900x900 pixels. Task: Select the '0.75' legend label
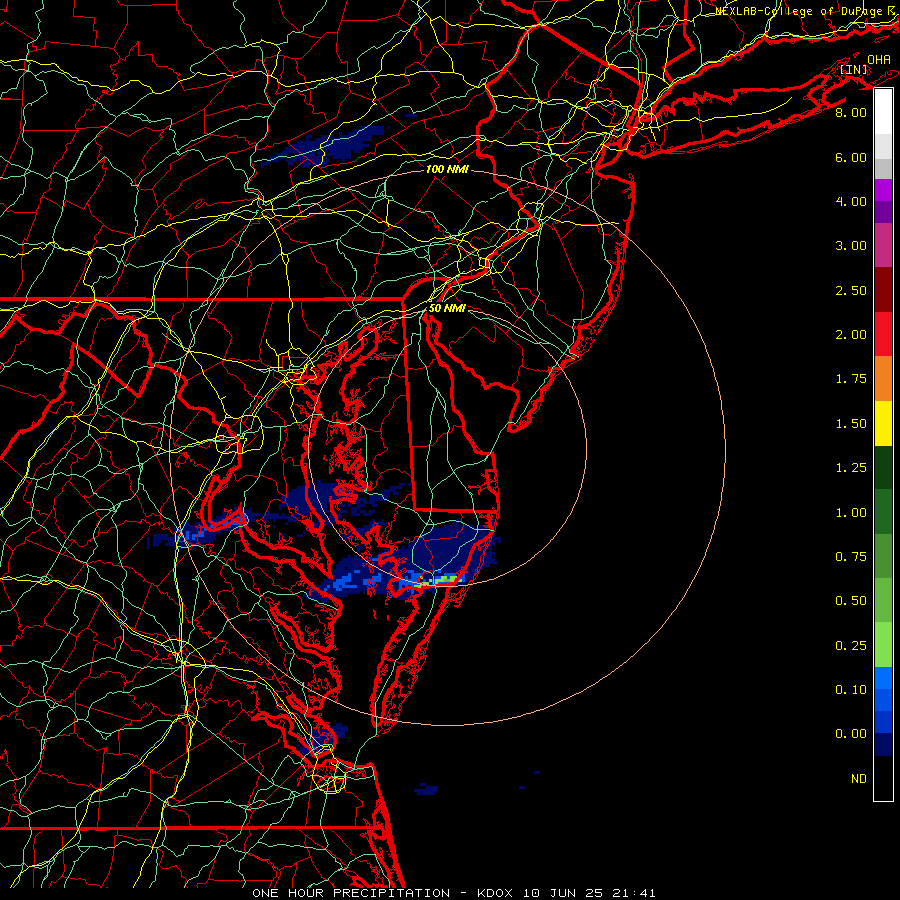[851, 557]
